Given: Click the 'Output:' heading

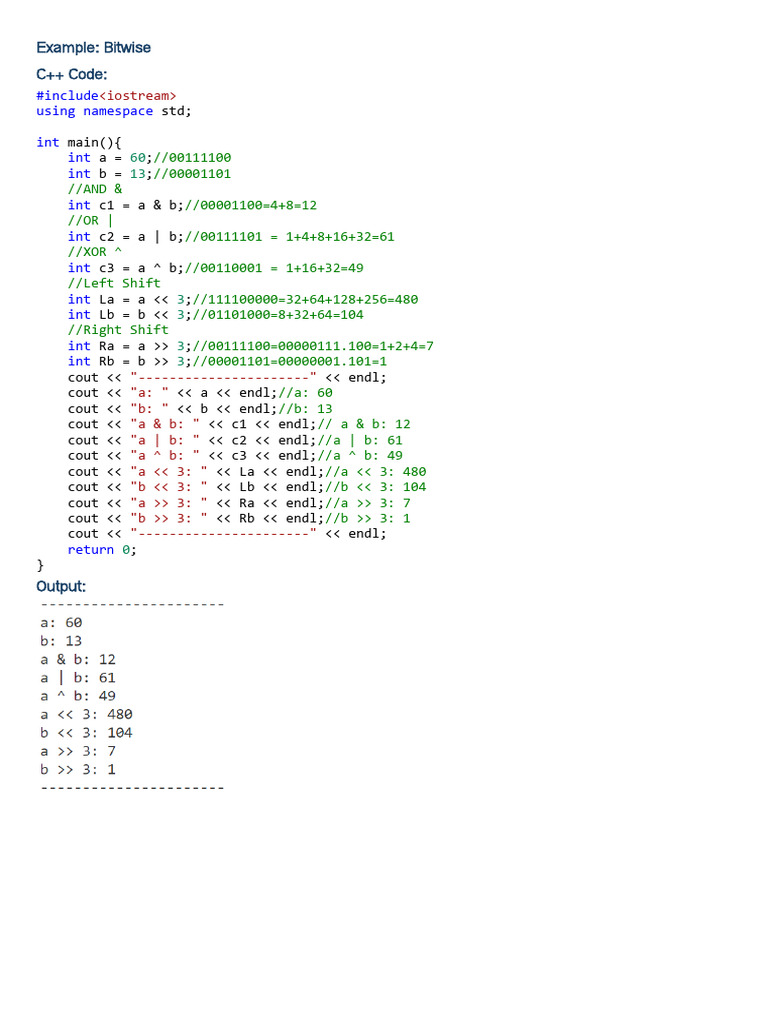Looking at the screenshot, I should 61,586.
